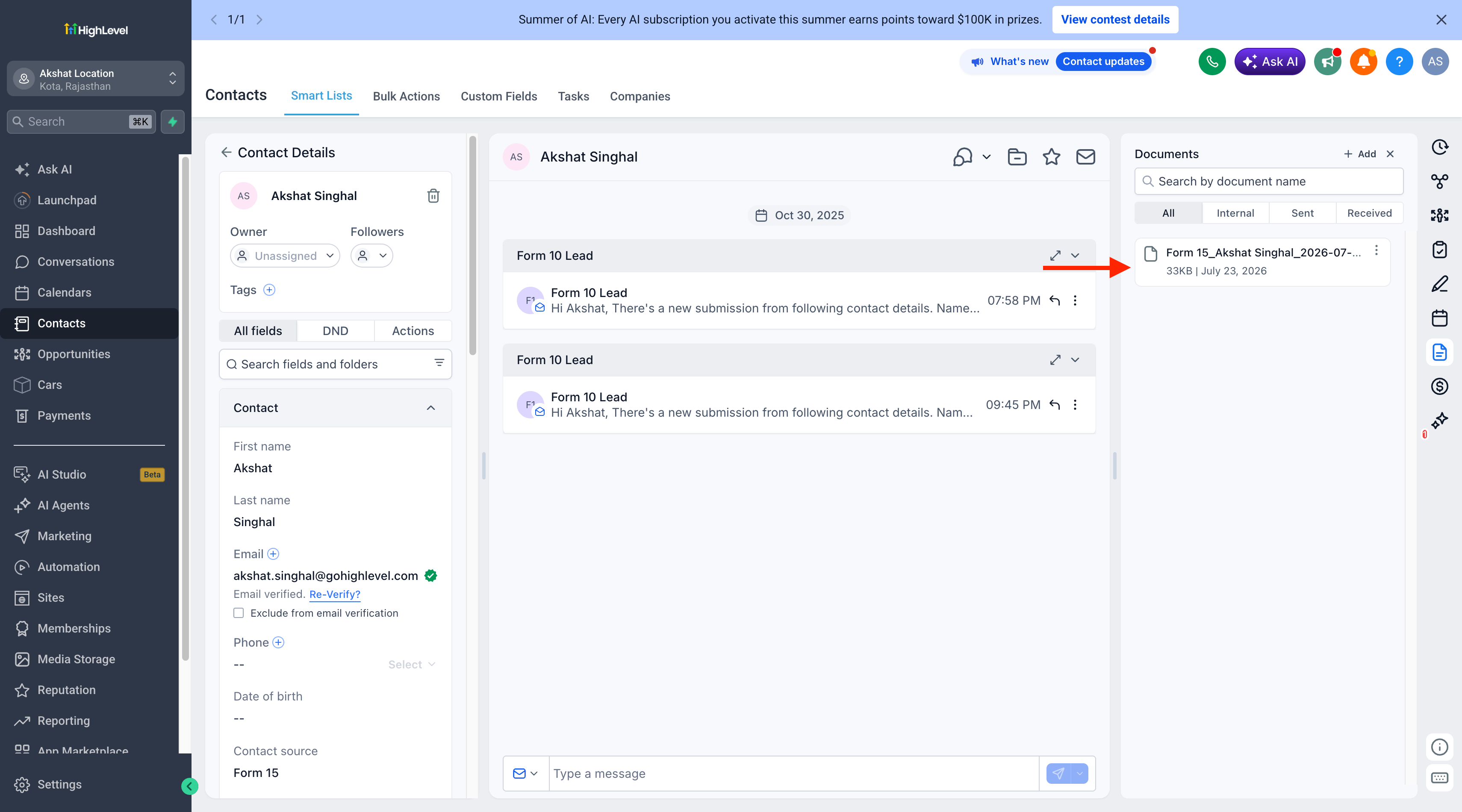Screen dimensions: 1462x812
Task: Reply to the 07:58 PM Form 10 Lead email
Action: [x=1055, y=301]
